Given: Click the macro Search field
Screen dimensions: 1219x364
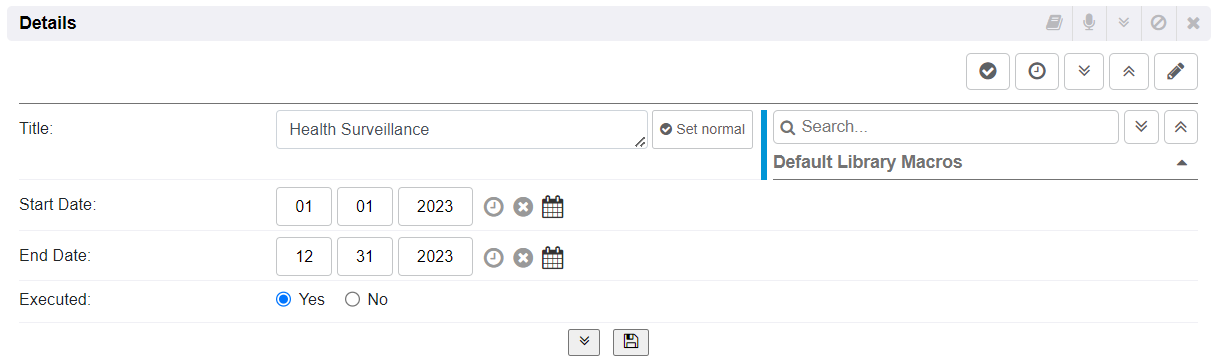Looking at the screenshot, I should pyautogui.click(x=945, y=127).
